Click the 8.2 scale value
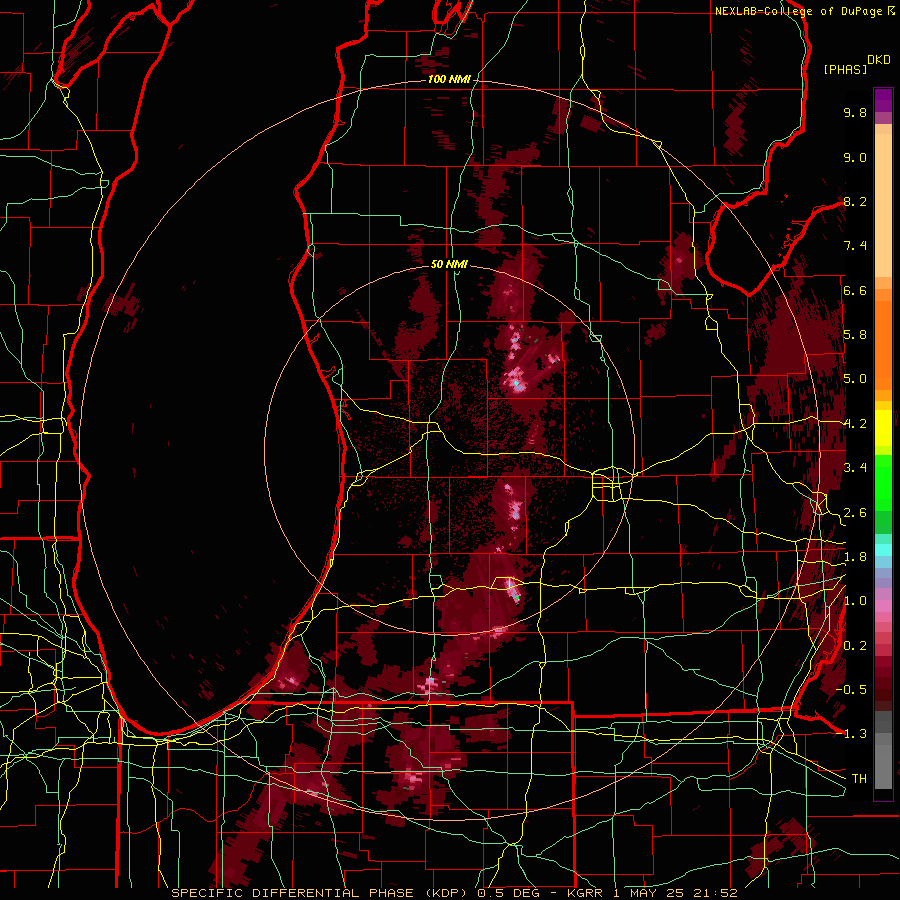 point(855,201)
